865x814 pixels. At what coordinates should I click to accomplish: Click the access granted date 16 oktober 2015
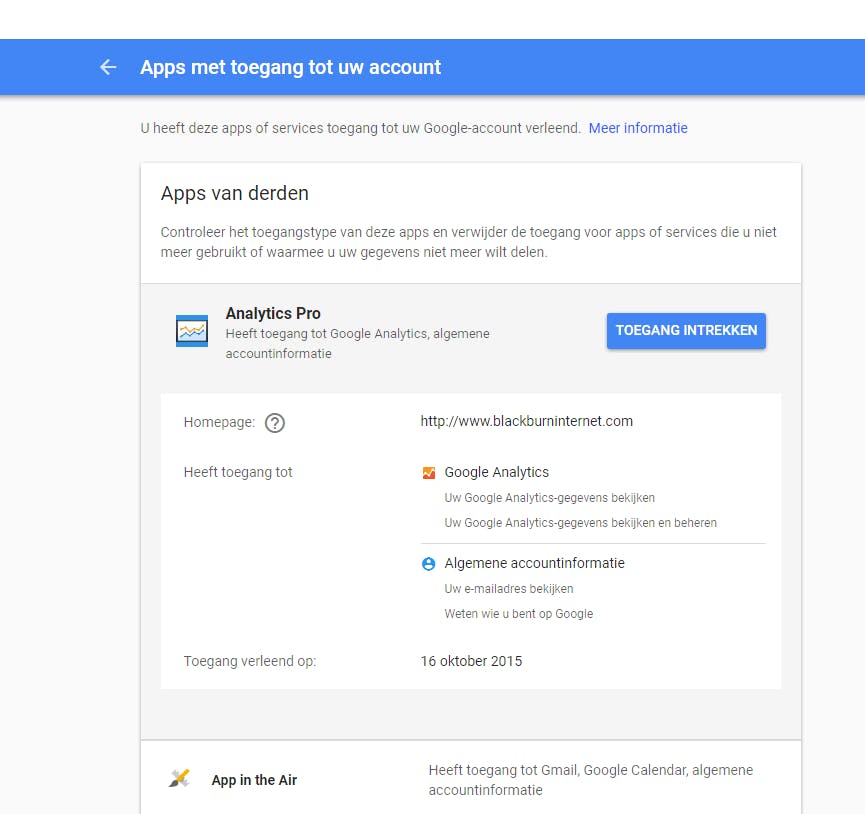coord(471,661)
